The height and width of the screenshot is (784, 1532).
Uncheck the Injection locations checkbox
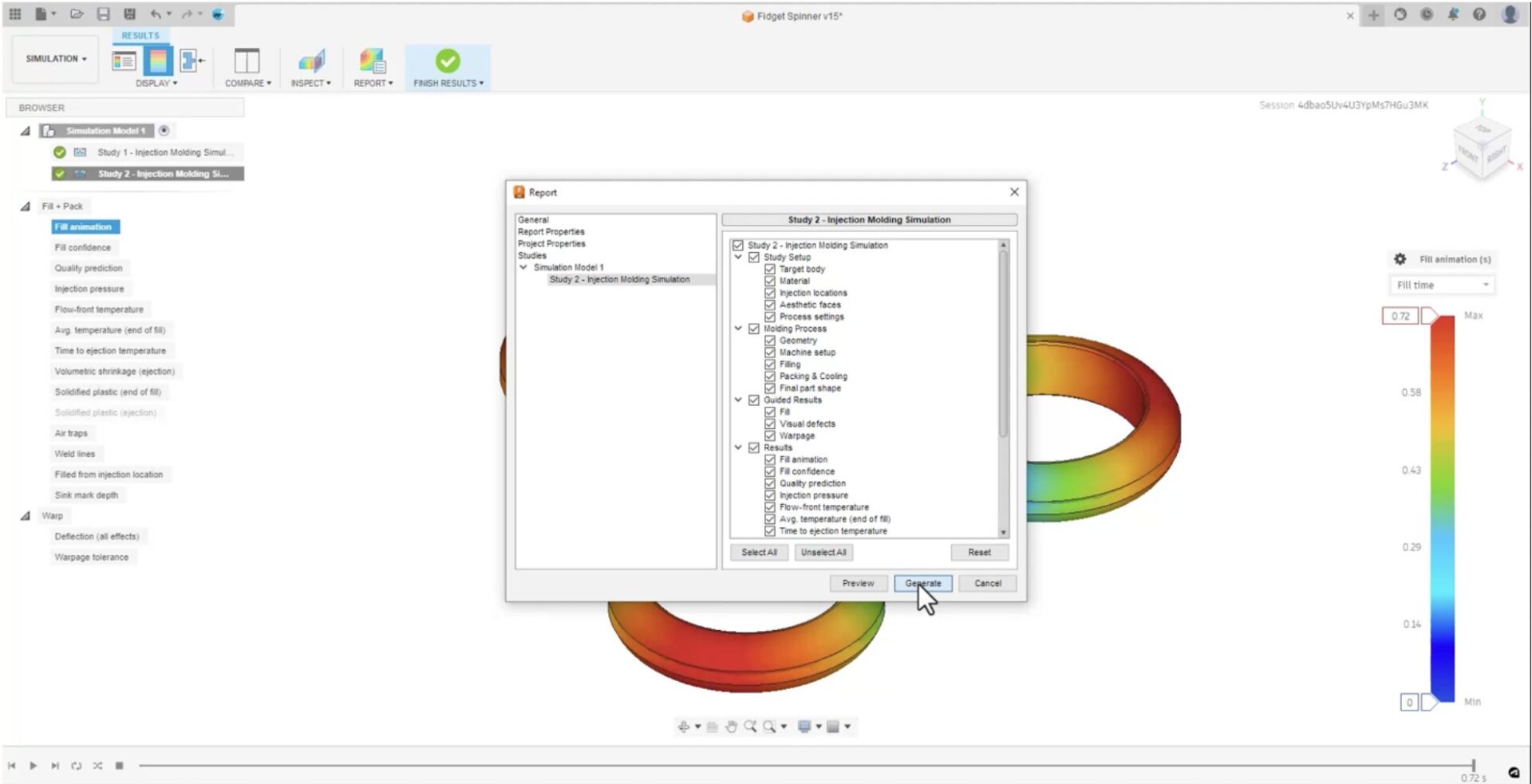770,293
